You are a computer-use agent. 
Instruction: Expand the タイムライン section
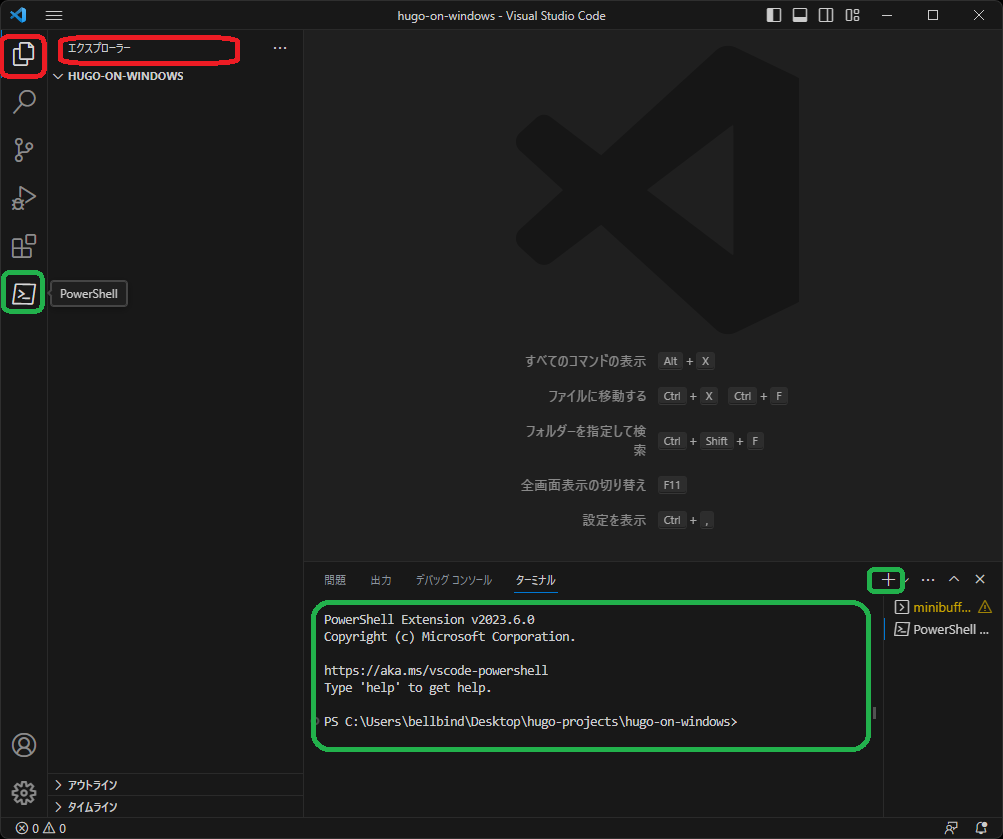175,807
